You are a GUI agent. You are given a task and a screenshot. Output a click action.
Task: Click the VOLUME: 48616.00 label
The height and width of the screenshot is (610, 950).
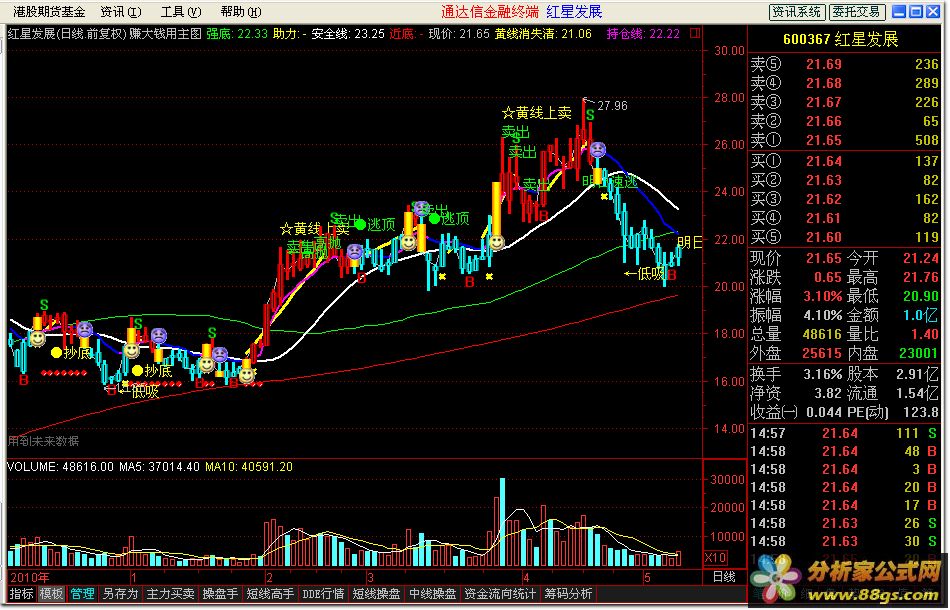click(60, 467)
